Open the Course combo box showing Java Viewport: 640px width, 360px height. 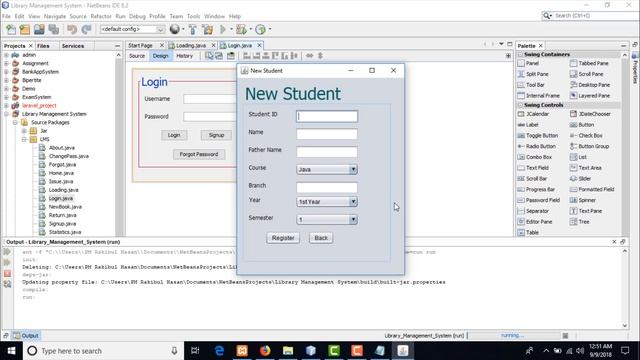[x=327, y=169]
